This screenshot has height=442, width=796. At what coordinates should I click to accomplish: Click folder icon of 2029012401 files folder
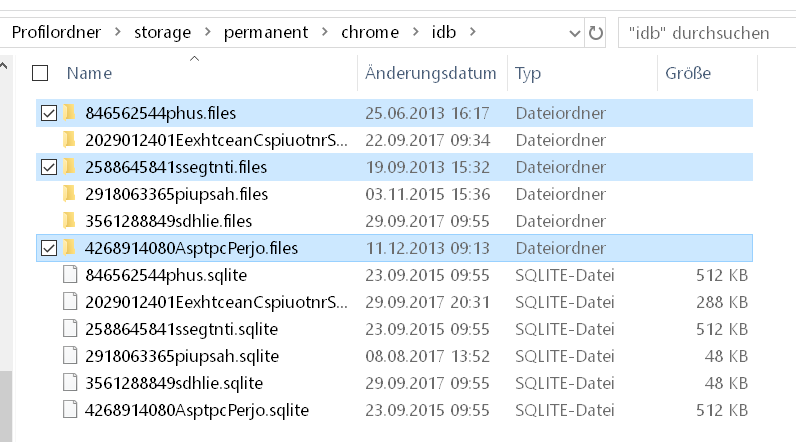point(70,139)
